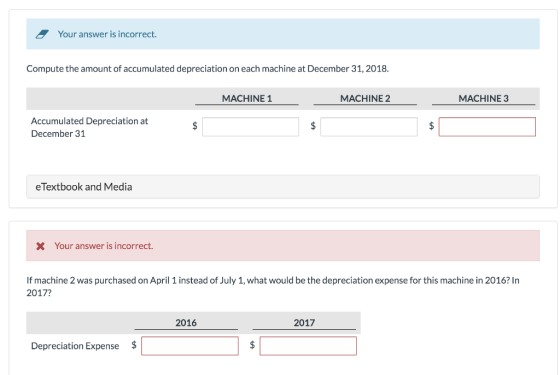This screenshot has height=375, width=560.
Task: Click the Machine 1 accumulated depreciation field
Action: [250, 127]
